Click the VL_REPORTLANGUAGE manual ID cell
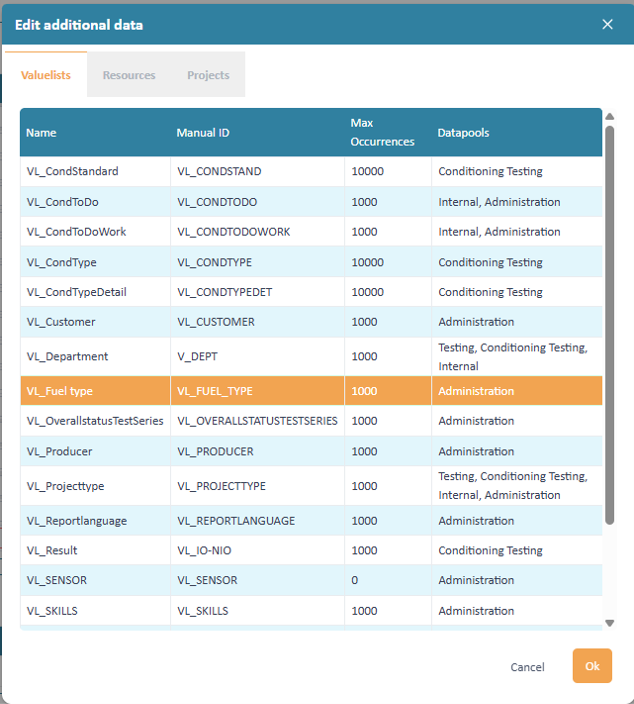 (x=257, y=521)
